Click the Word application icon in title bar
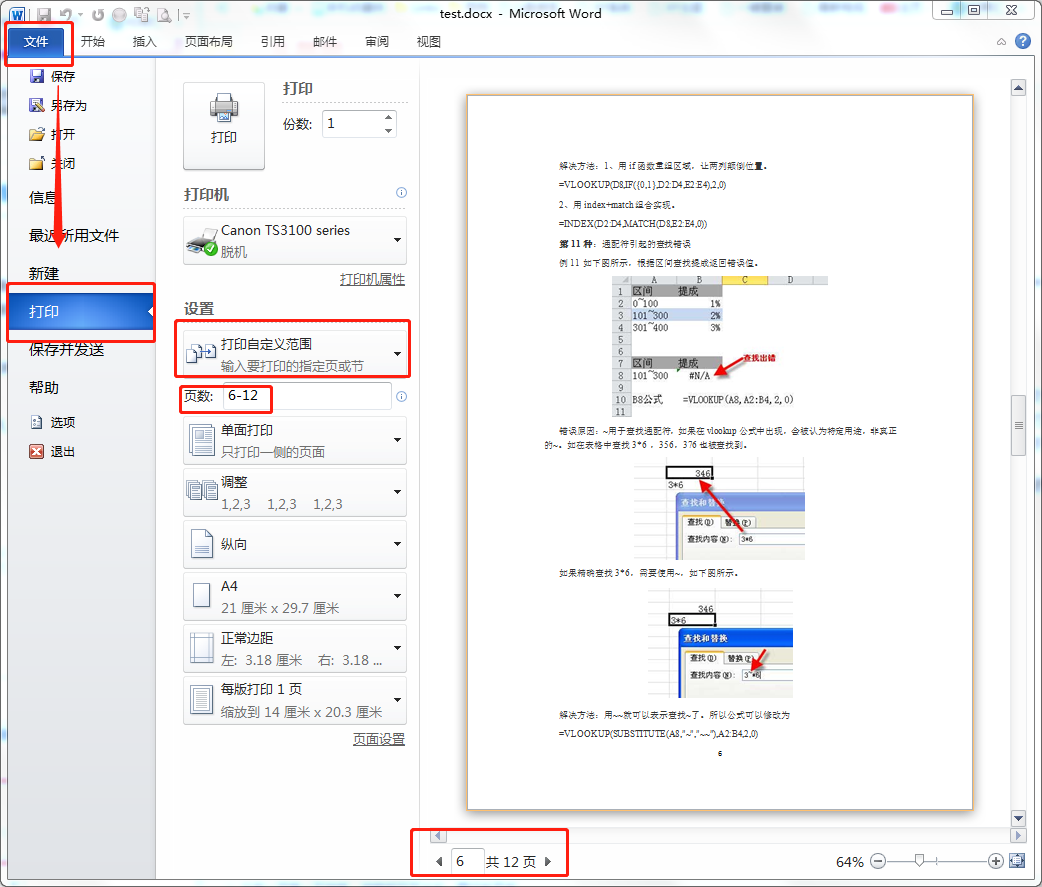This screenshot has width=1042, height=887. (x=17, y=14)
